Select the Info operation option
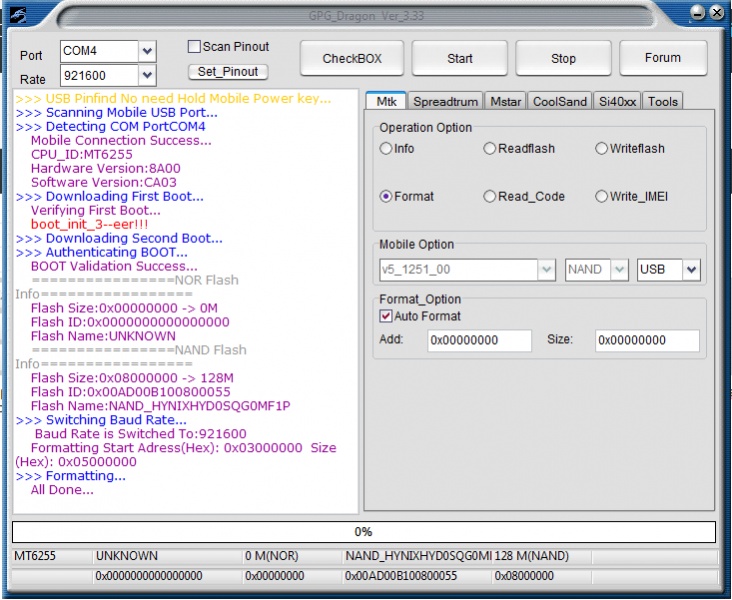This screenshot has height=600, width=732. (386, 148)
